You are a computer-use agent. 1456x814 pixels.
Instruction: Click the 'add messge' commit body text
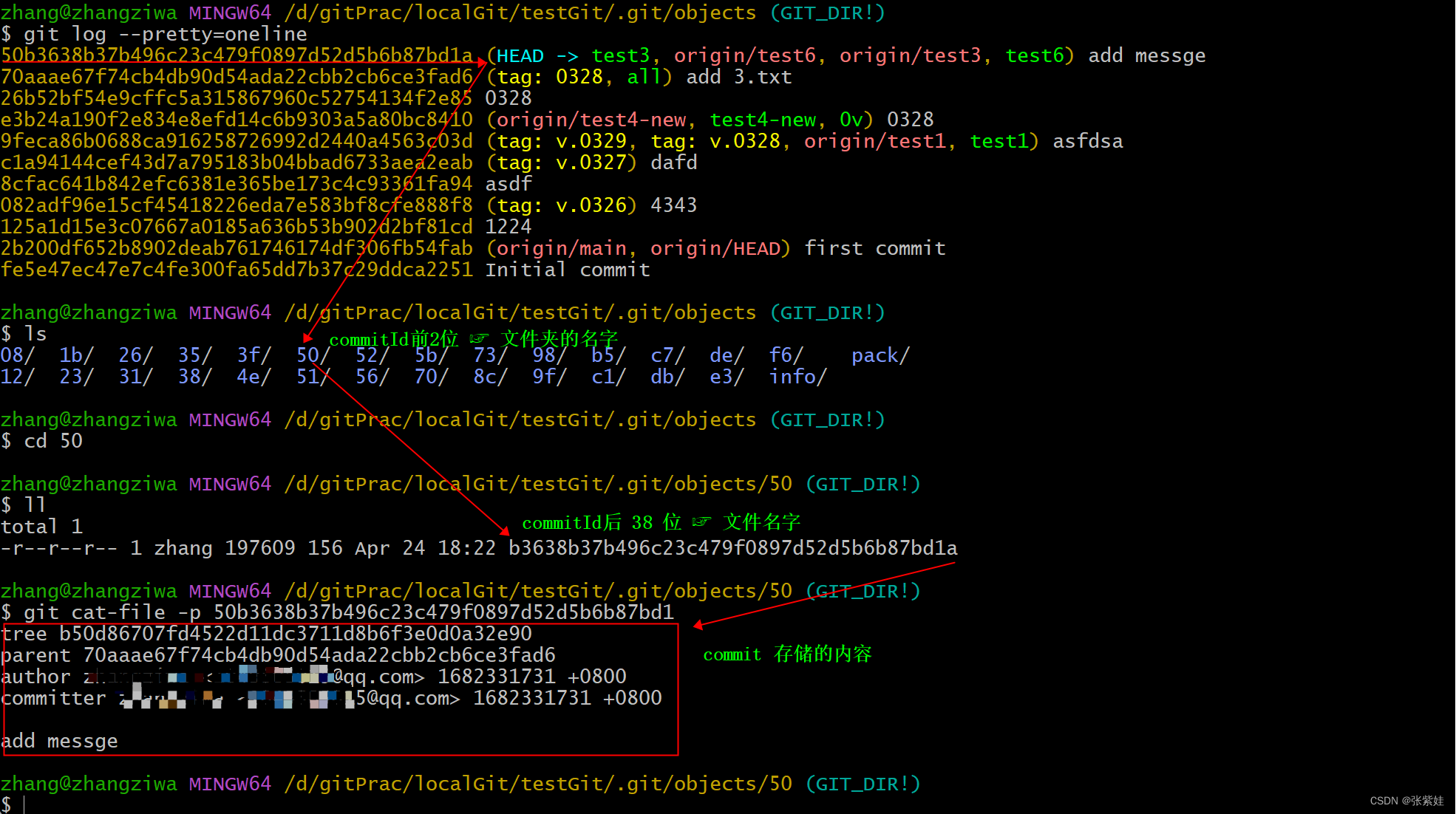tap(59, 741)
